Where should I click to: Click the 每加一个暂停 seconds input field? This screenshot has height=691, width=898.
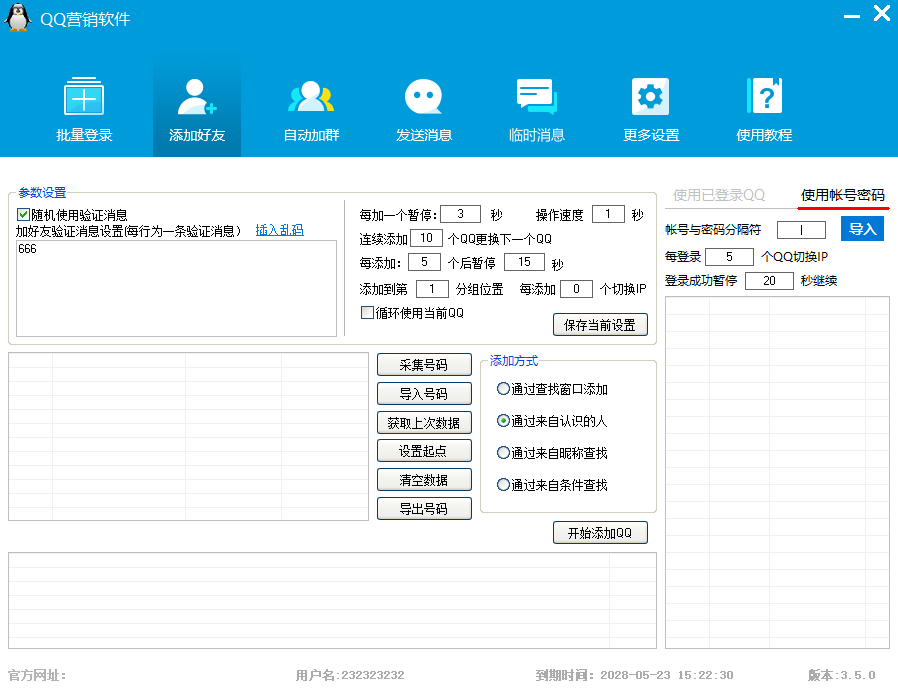(460, 214)
